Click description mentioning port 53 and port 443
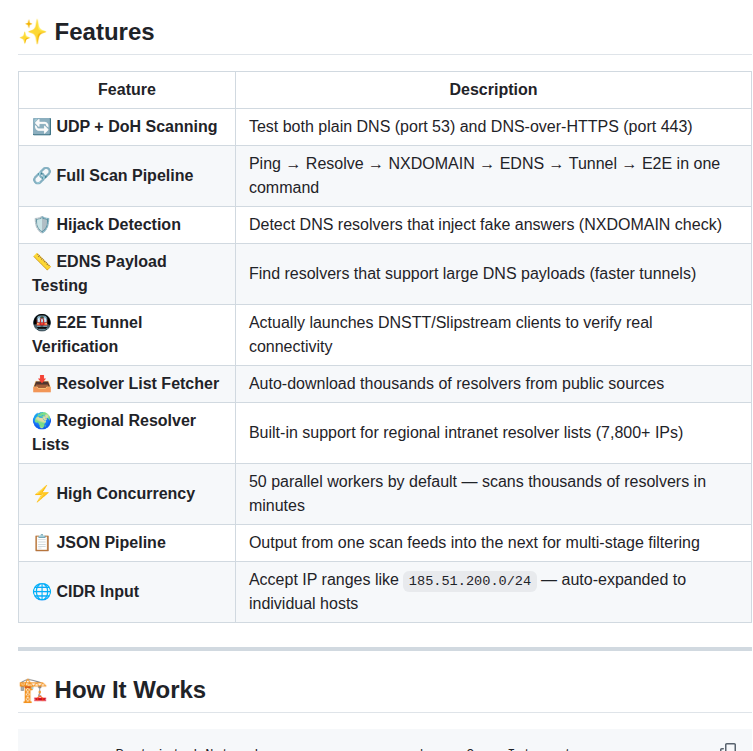Image resolution: width=753 pixels, height=751 pixels. click(471, 127)
